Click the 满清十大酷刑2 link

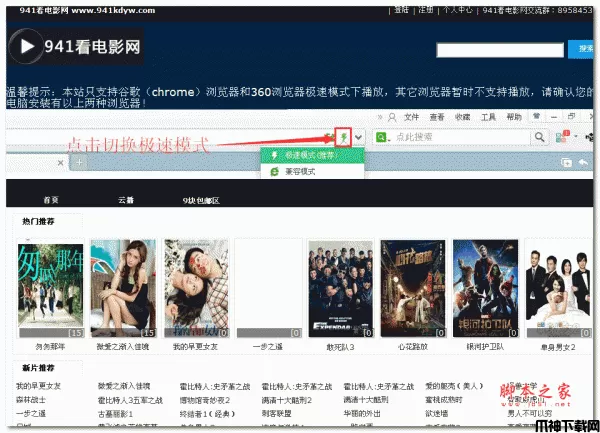(x=287, y=400)
